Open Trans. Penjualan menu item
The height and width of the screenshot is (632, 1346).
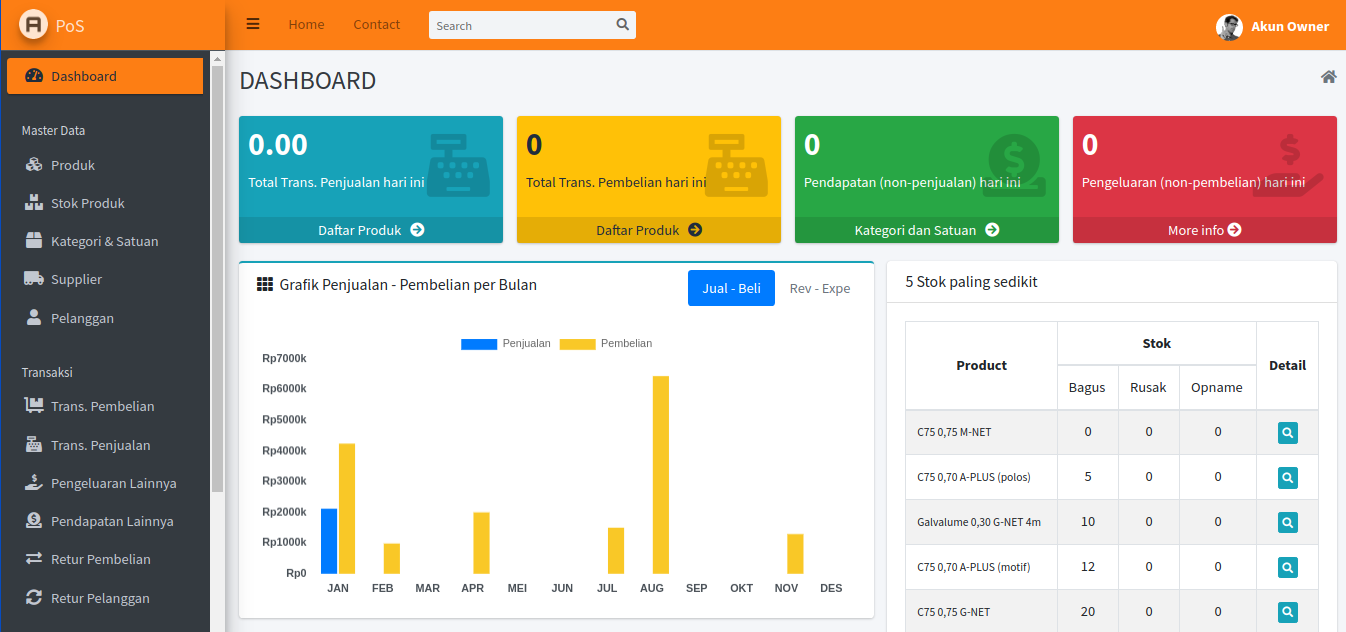[x=105, y=445]
